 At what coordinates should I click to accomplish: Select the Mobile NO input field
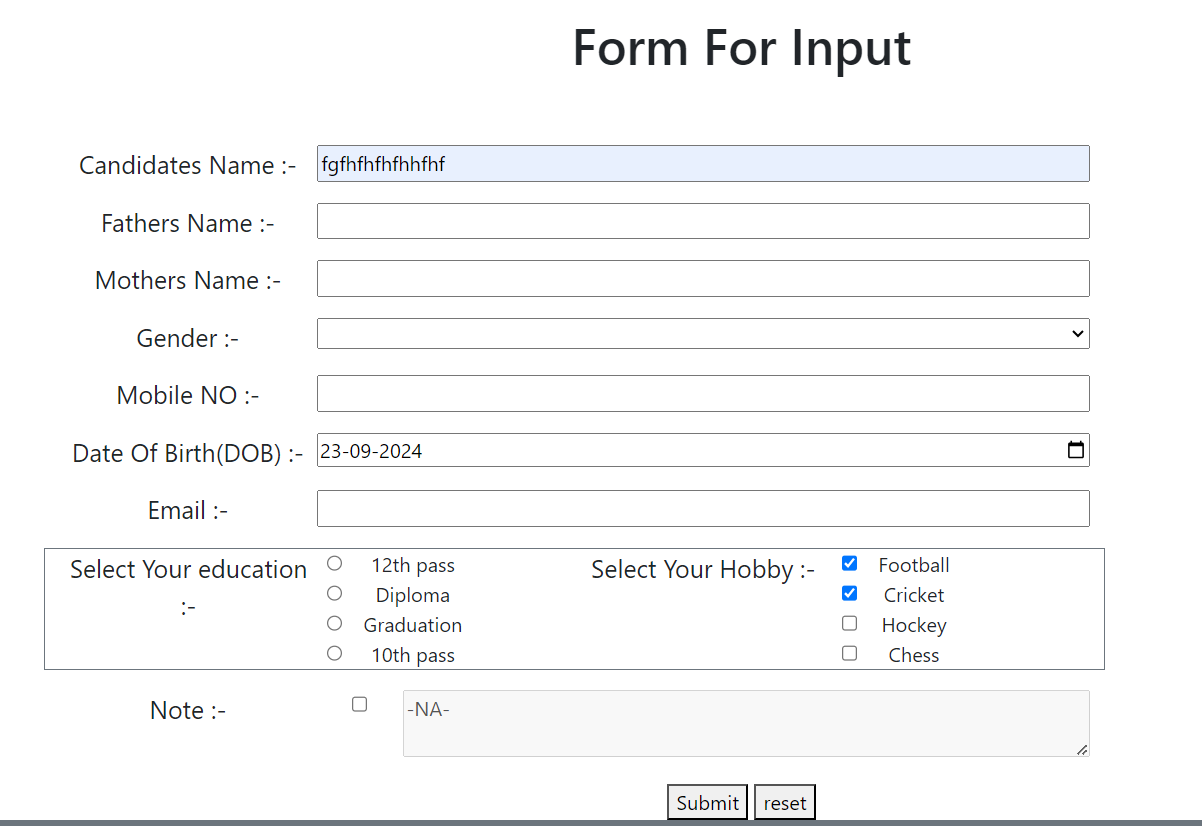[702, 394]
